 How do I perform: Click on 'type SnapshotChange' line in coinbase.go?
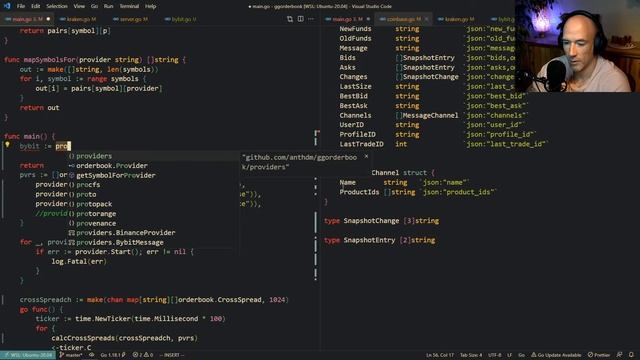coord(382,221)
